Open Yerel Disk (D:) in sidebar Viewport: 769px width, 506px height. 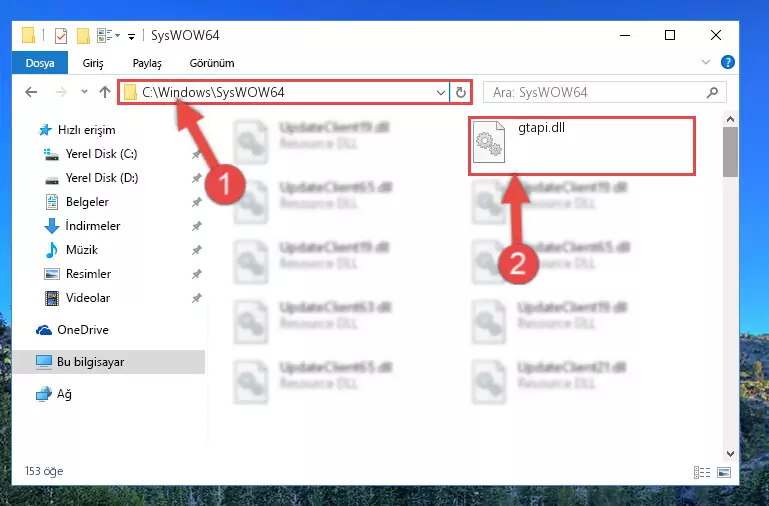91,178
